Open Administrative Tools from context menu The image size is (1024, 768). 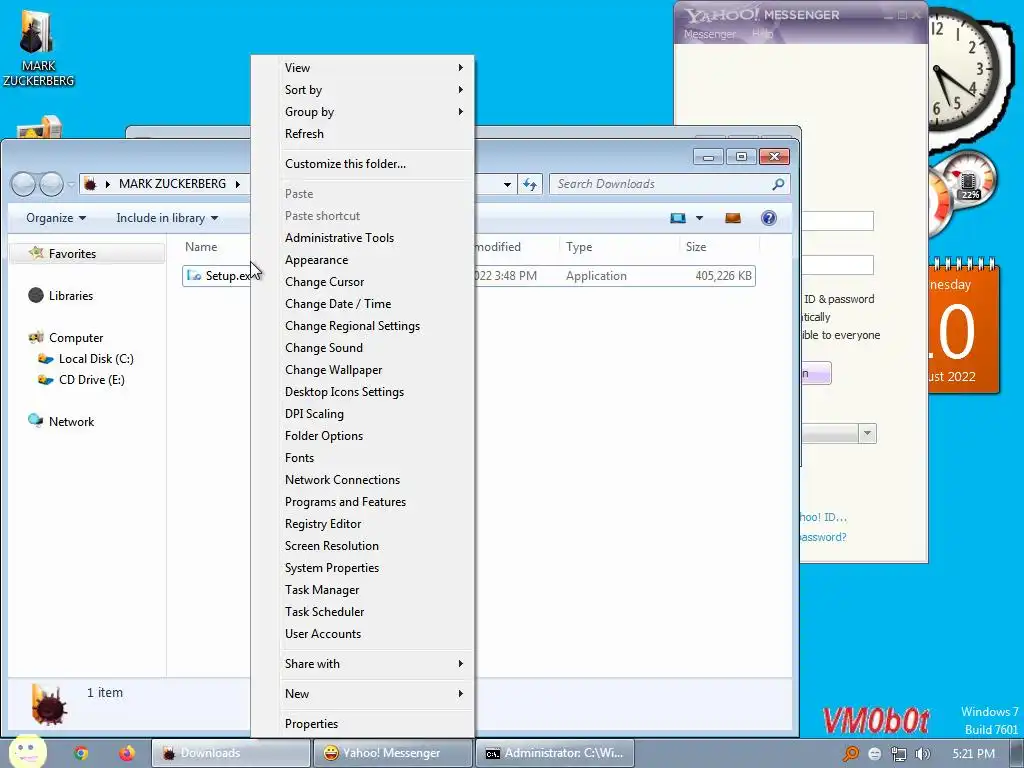[362, 238]
